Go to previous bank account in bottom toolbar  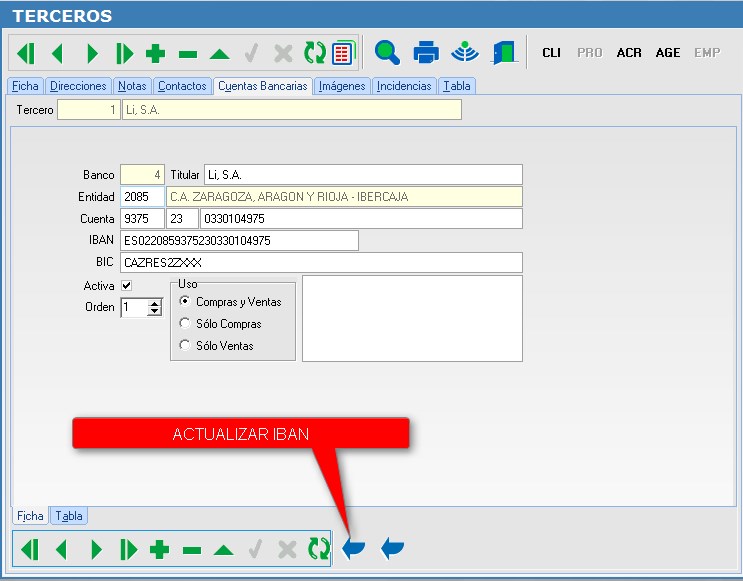[62, 550]
